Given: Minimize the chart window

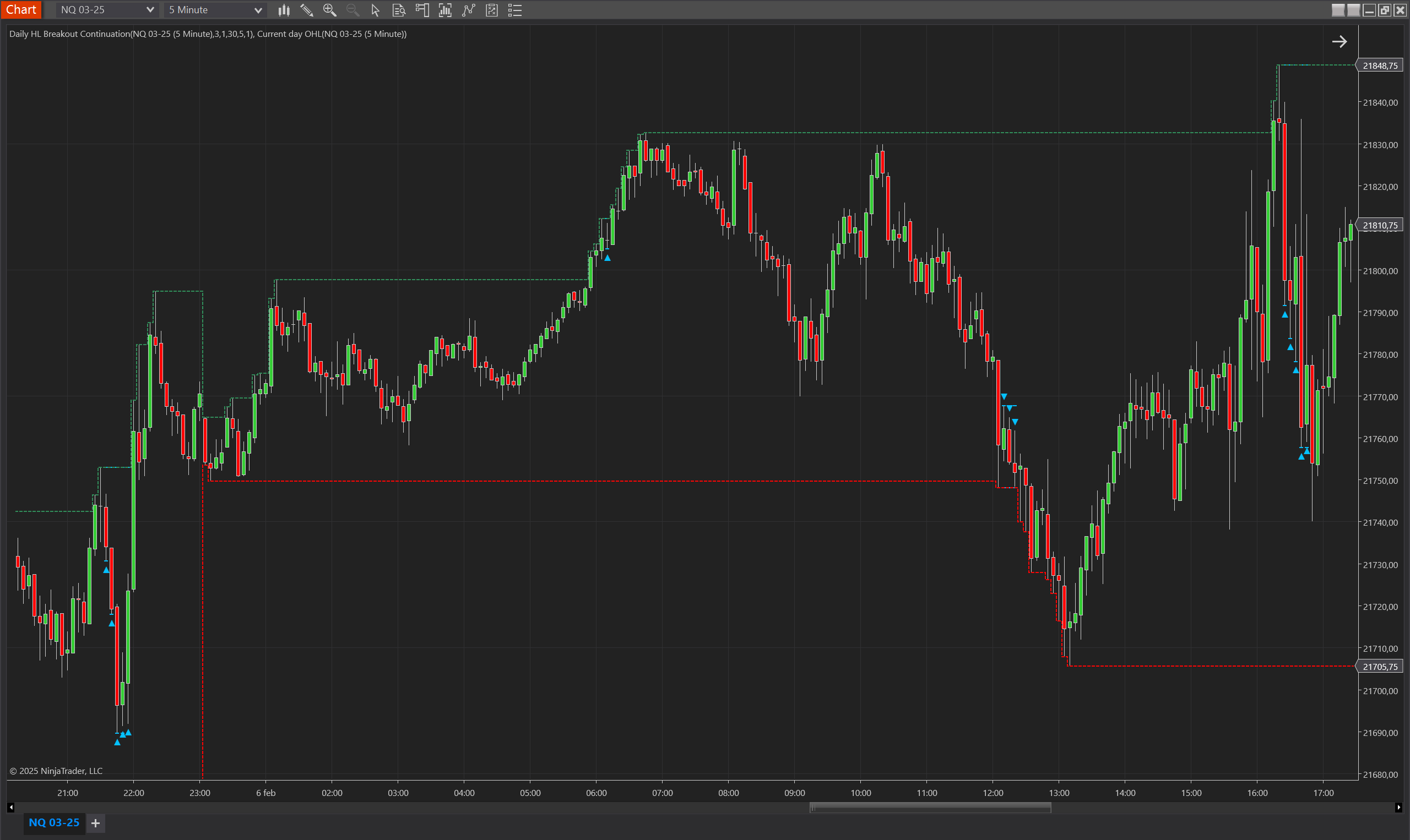Looking at the screenshot, I should pyautogui.click(x=1369, y=9).
